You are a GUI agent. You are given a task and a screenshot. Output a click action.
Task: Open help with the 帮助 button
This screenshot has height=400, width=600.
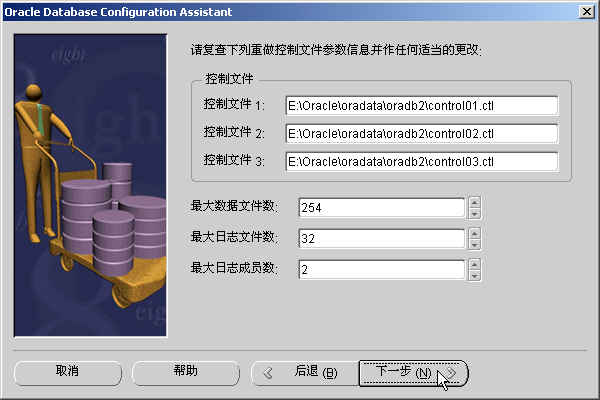pyautogui.click(x=186, y=373)
